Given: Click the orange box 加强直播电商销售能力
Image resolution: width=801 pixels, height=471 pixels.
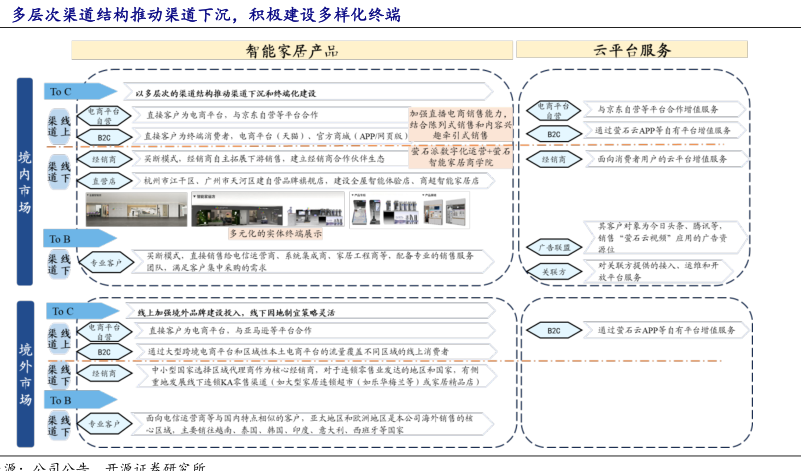Looking at the screenshot, I should pyautogui.click(x=460, y=124).
